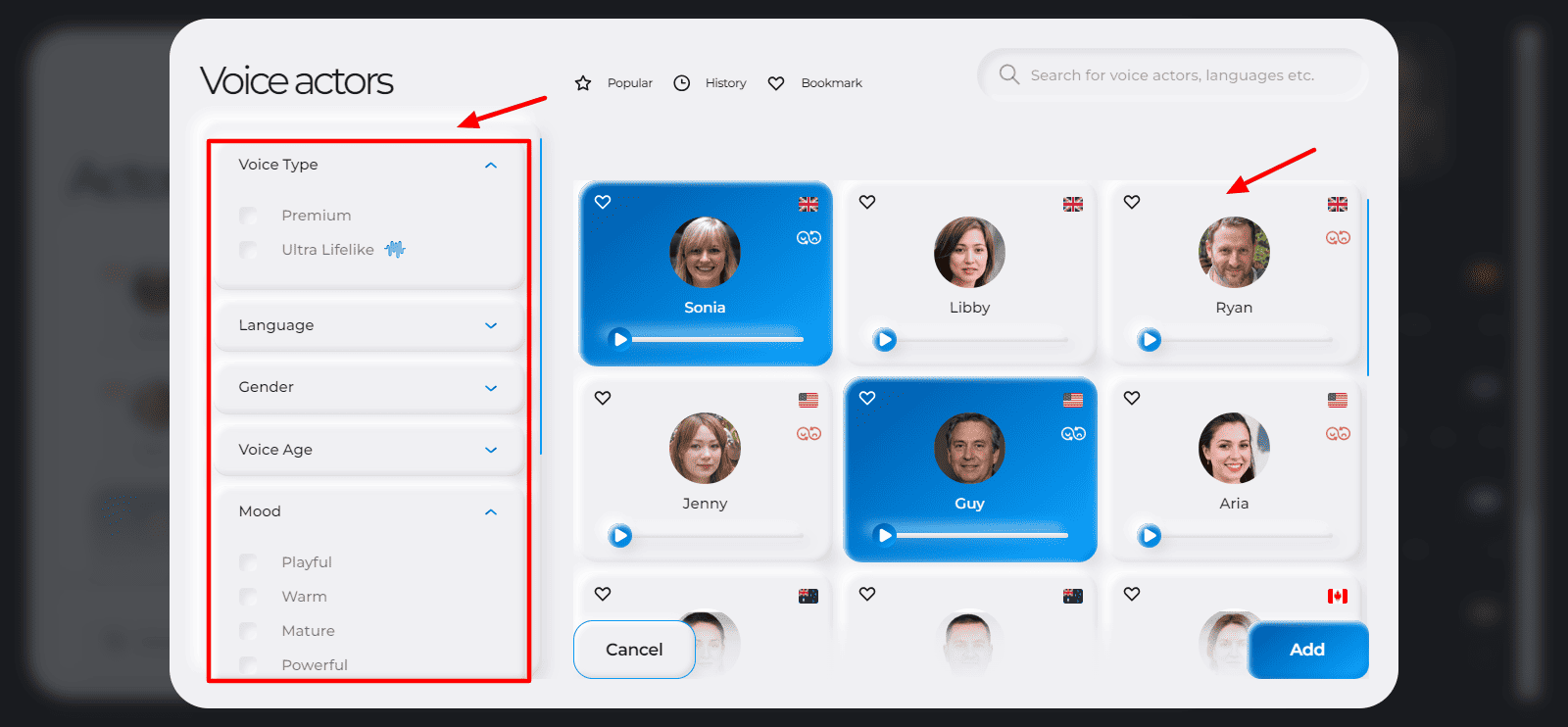
Task: Play Libby's voice preview
Action: point(885,340)
